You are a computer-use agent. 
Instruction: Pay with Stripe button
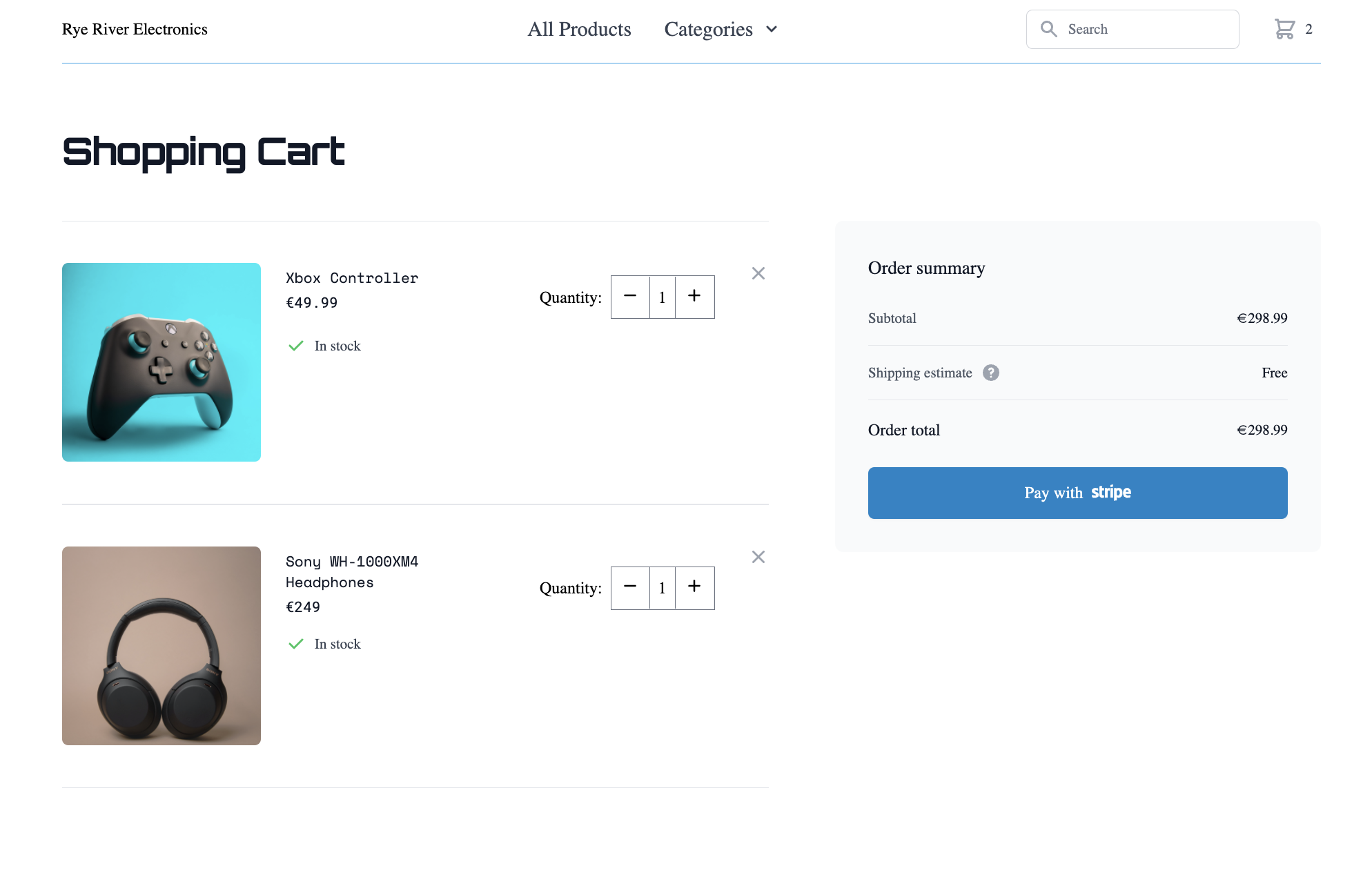tap(1077, 493)
